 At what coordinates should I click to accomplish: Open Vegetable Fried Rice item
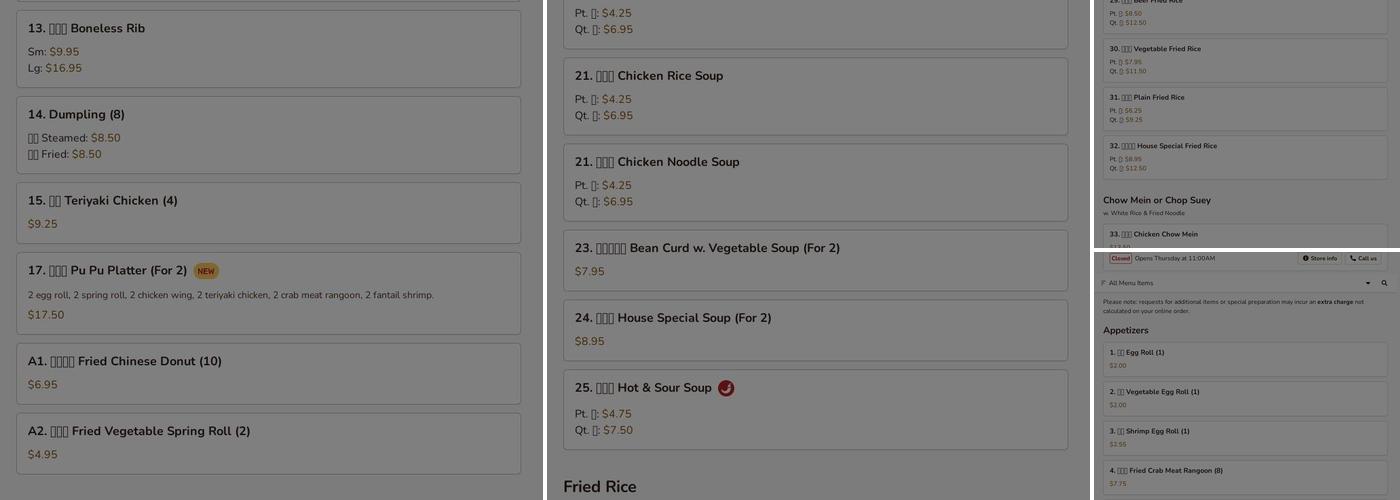point(1245,59)
